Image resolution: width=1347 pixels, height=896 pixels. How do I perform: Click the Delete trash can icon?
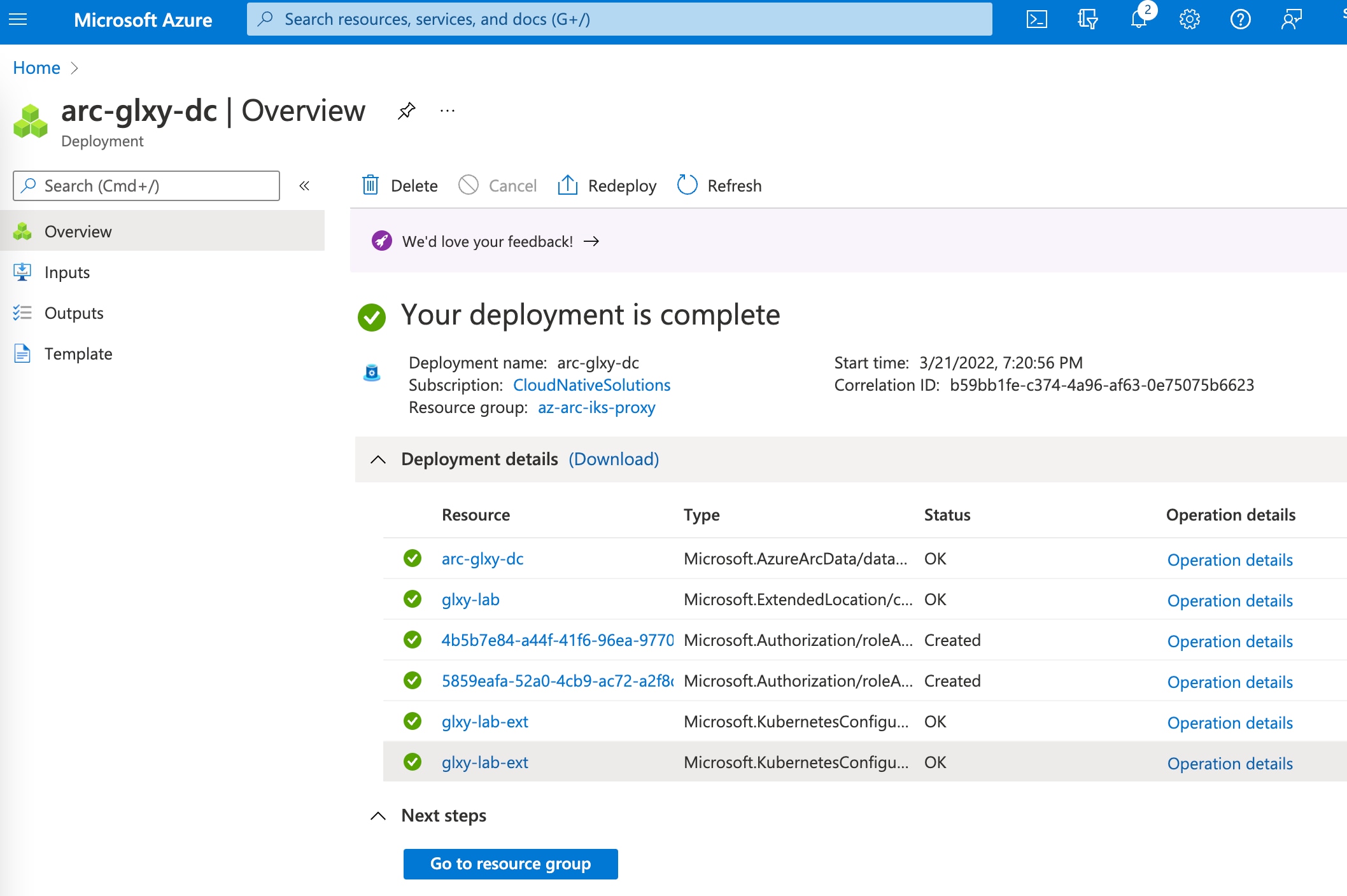tap(370, 185)
